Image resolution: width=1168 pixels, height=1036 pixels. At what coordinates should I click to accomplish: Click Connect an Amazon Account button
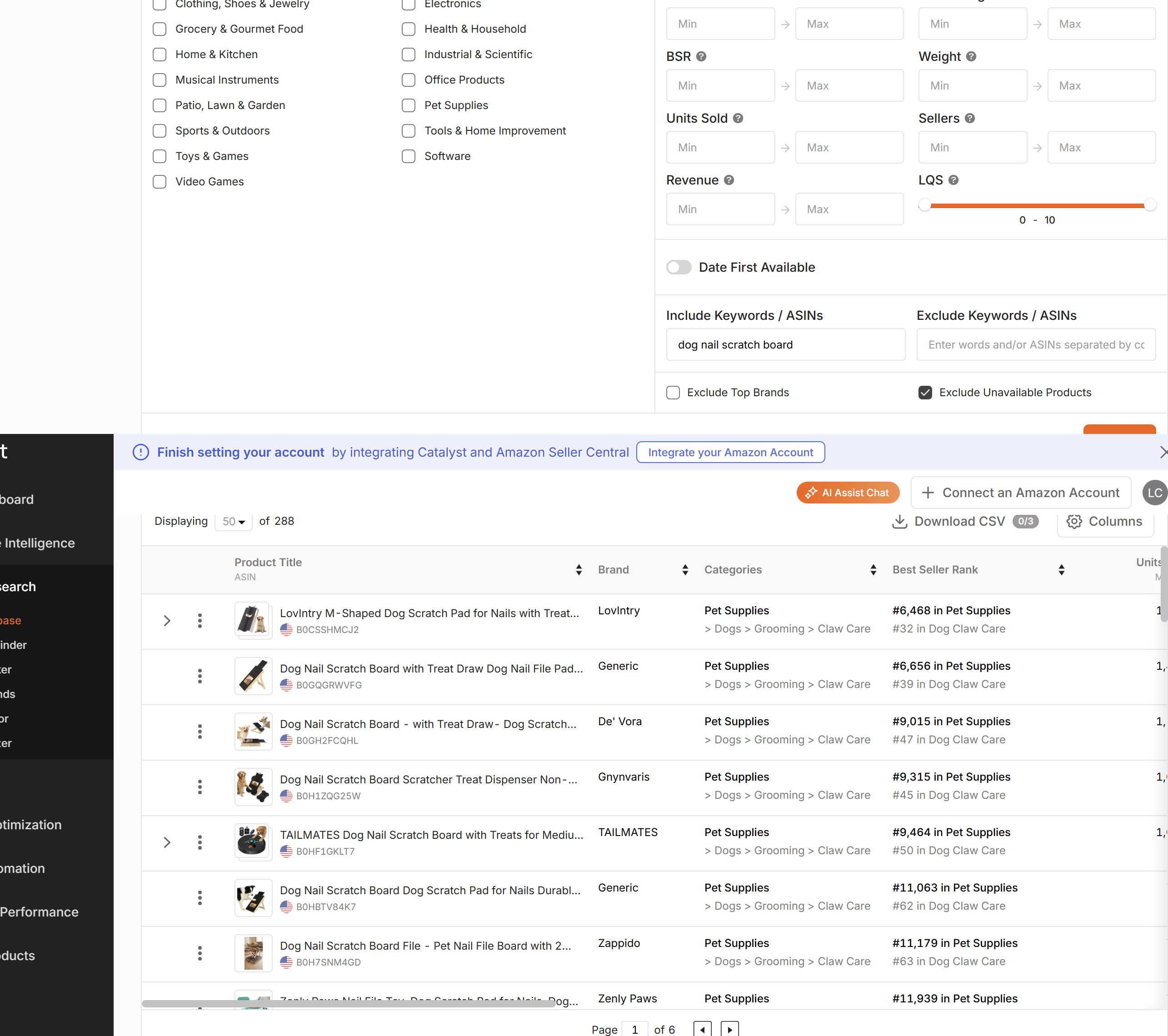(x=1021, y=493)
